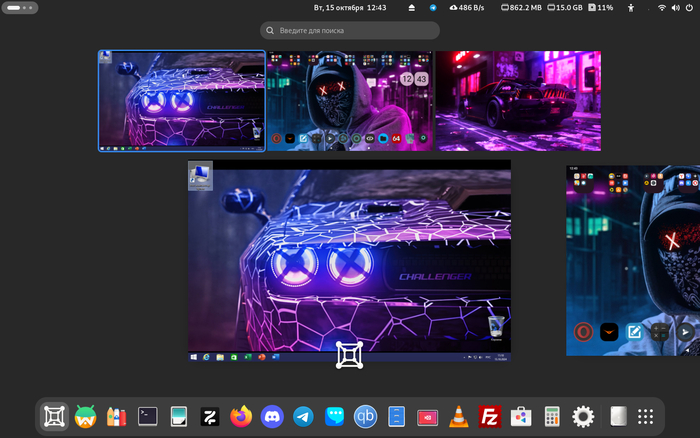The height and width of the screenshot is (438, 700).
Task: Open the Telegram tray icon in top bar
Action: point(433,8)
